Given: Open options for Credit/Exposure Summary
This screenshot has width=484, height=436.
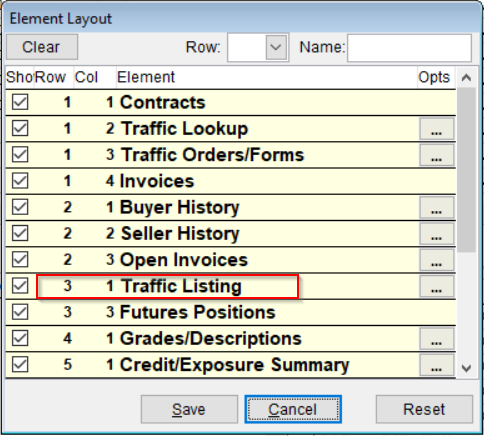Looking at the screenshot, I should [x=437, y=365].
